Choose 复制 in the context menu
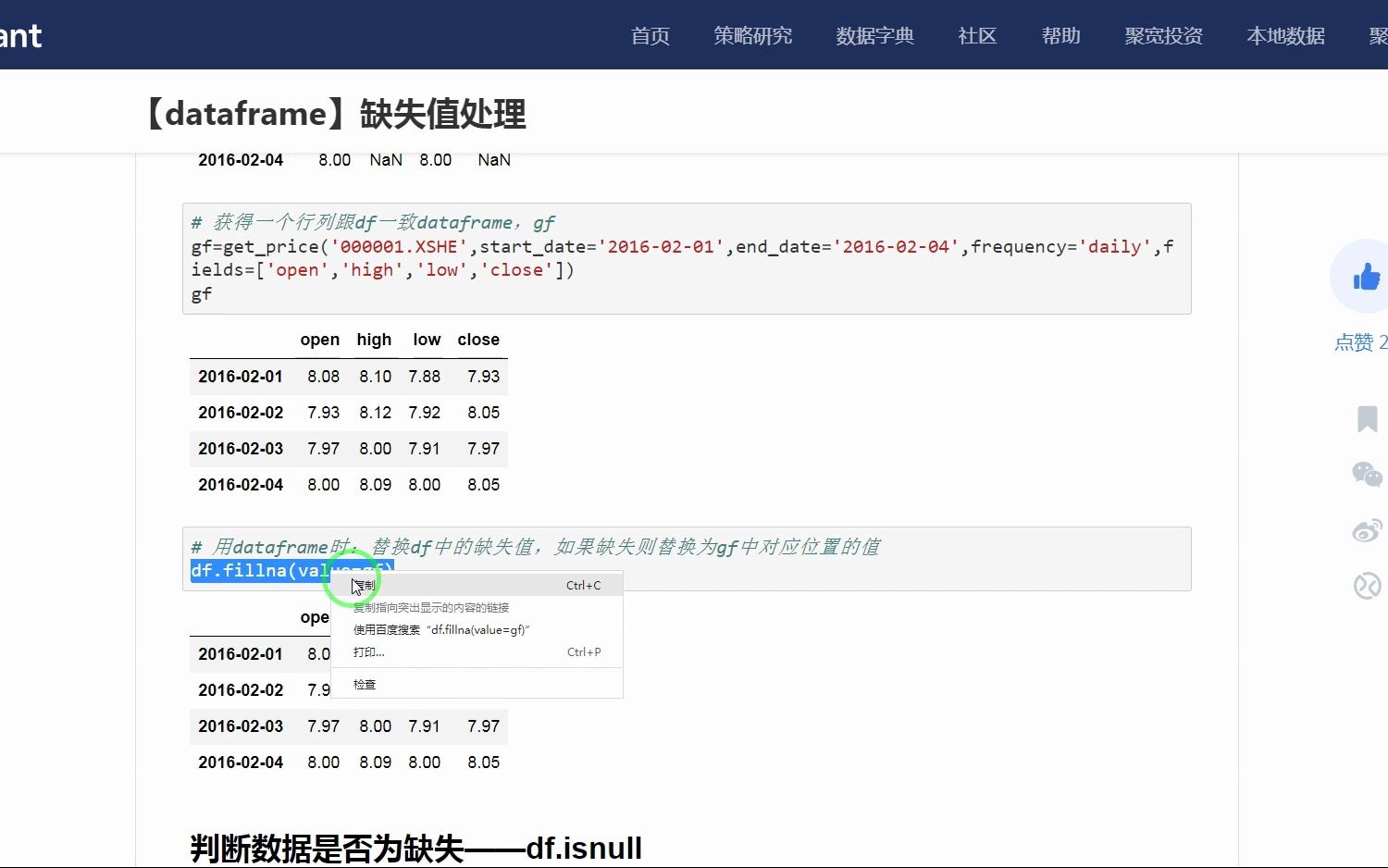The height and width of the screenshot is (868, 1388). 477,585
